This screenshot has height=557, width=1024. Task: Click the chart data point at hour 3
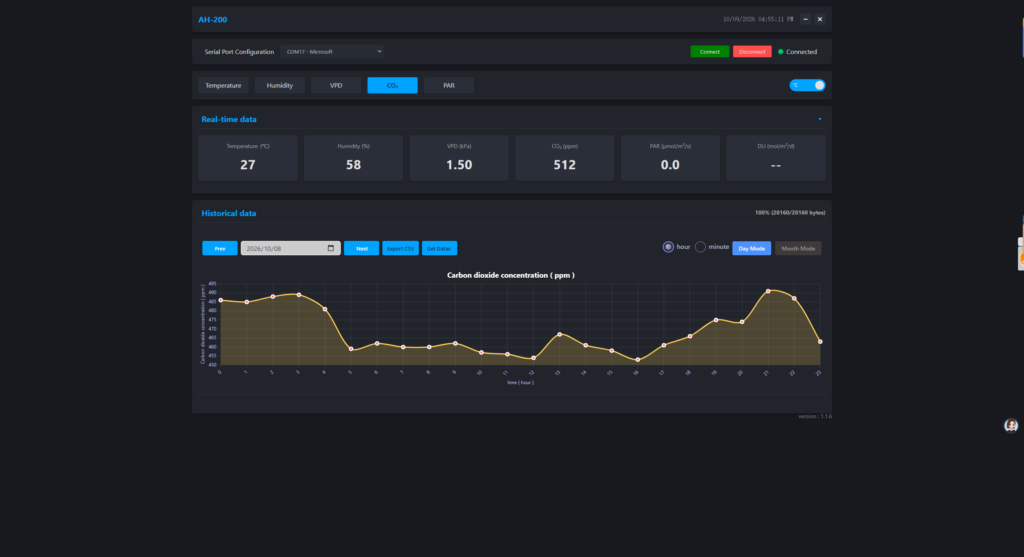[299, 295]
